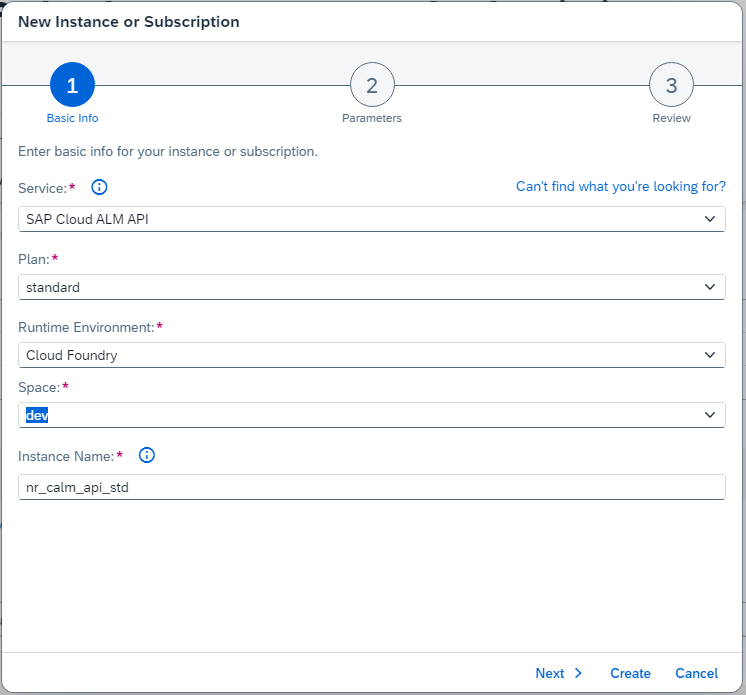This screenshot has height=695, width=746.
Task: Click the Create button
Action: [x=630, y=673]
